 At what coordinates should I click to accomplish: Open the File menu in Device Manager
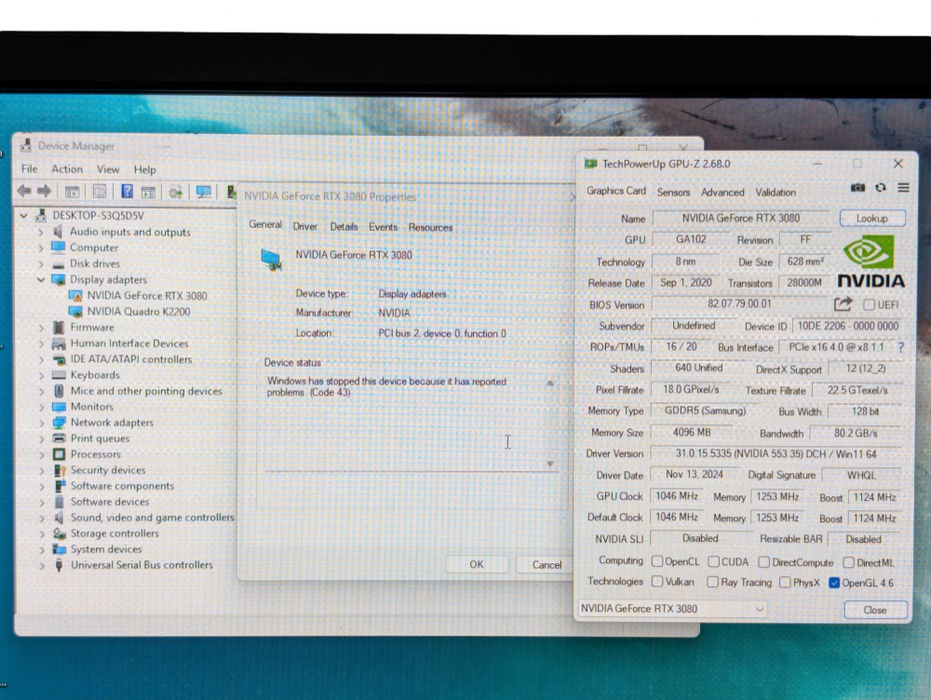tap(29, 169)
